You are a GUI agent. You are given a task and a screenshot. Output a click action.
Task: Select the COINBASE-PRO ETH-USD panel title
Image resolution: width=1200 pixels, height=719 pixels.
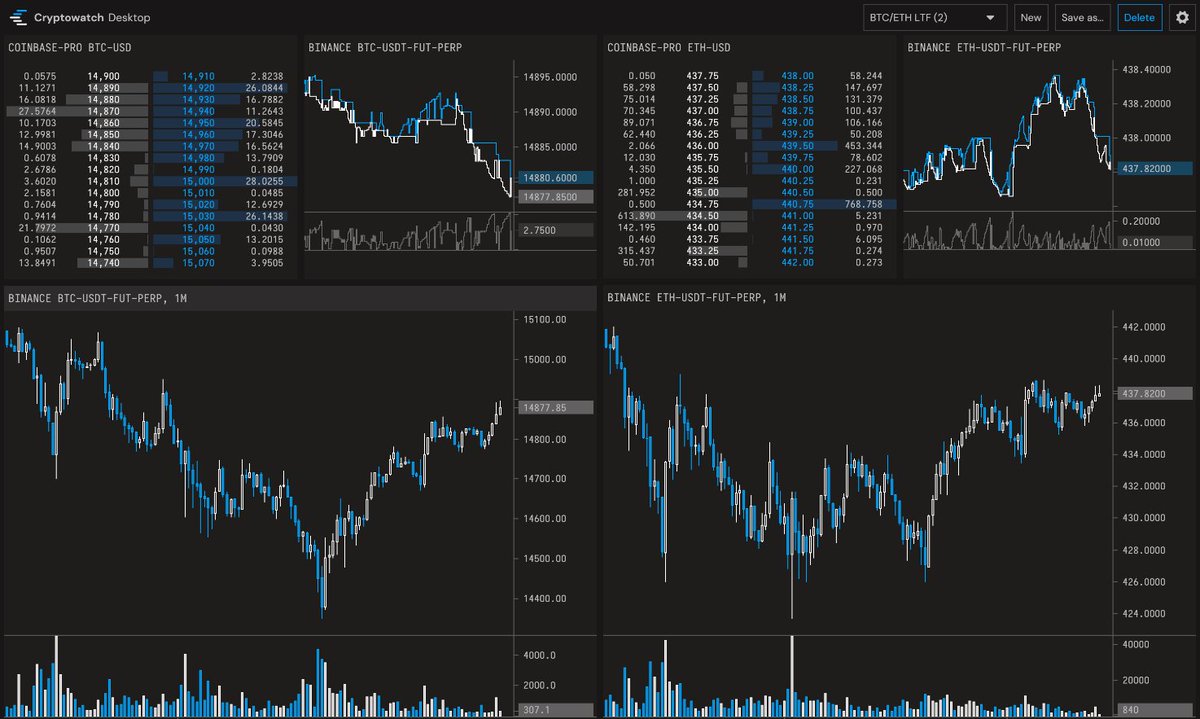pyautogui.click(x=668, y=47)
